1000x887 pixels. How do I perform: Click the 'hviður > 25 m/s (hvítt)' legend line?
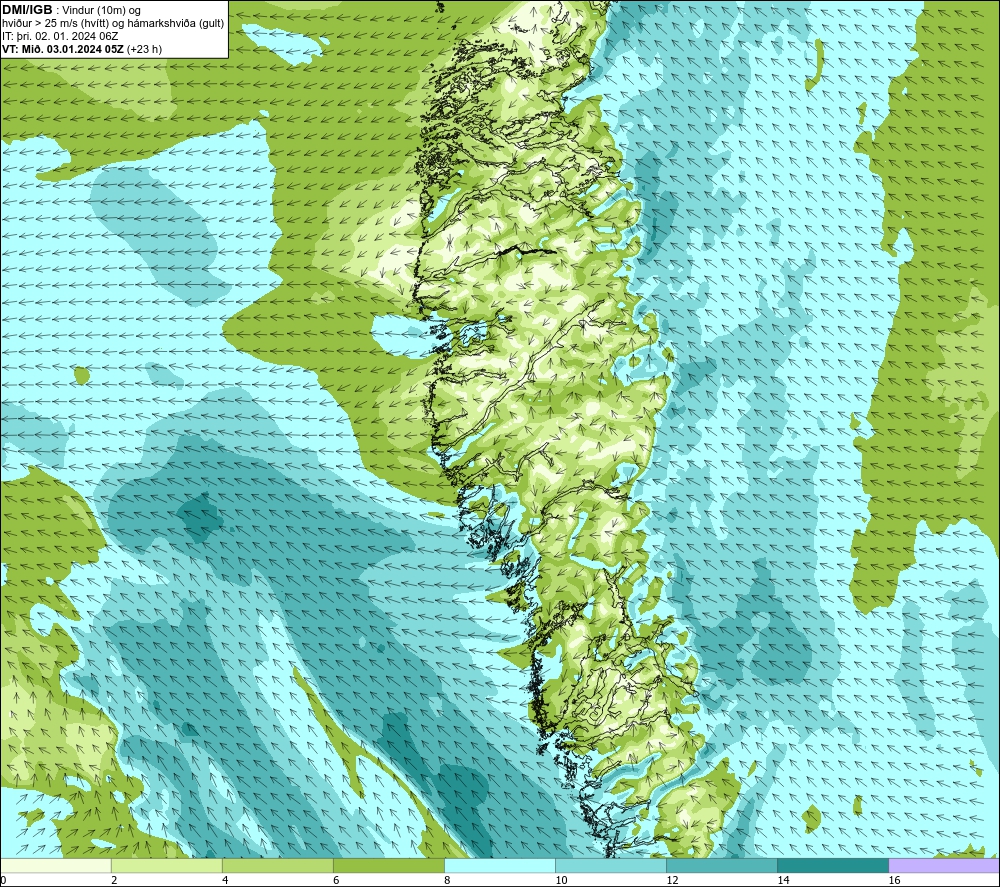pos(113,24)
